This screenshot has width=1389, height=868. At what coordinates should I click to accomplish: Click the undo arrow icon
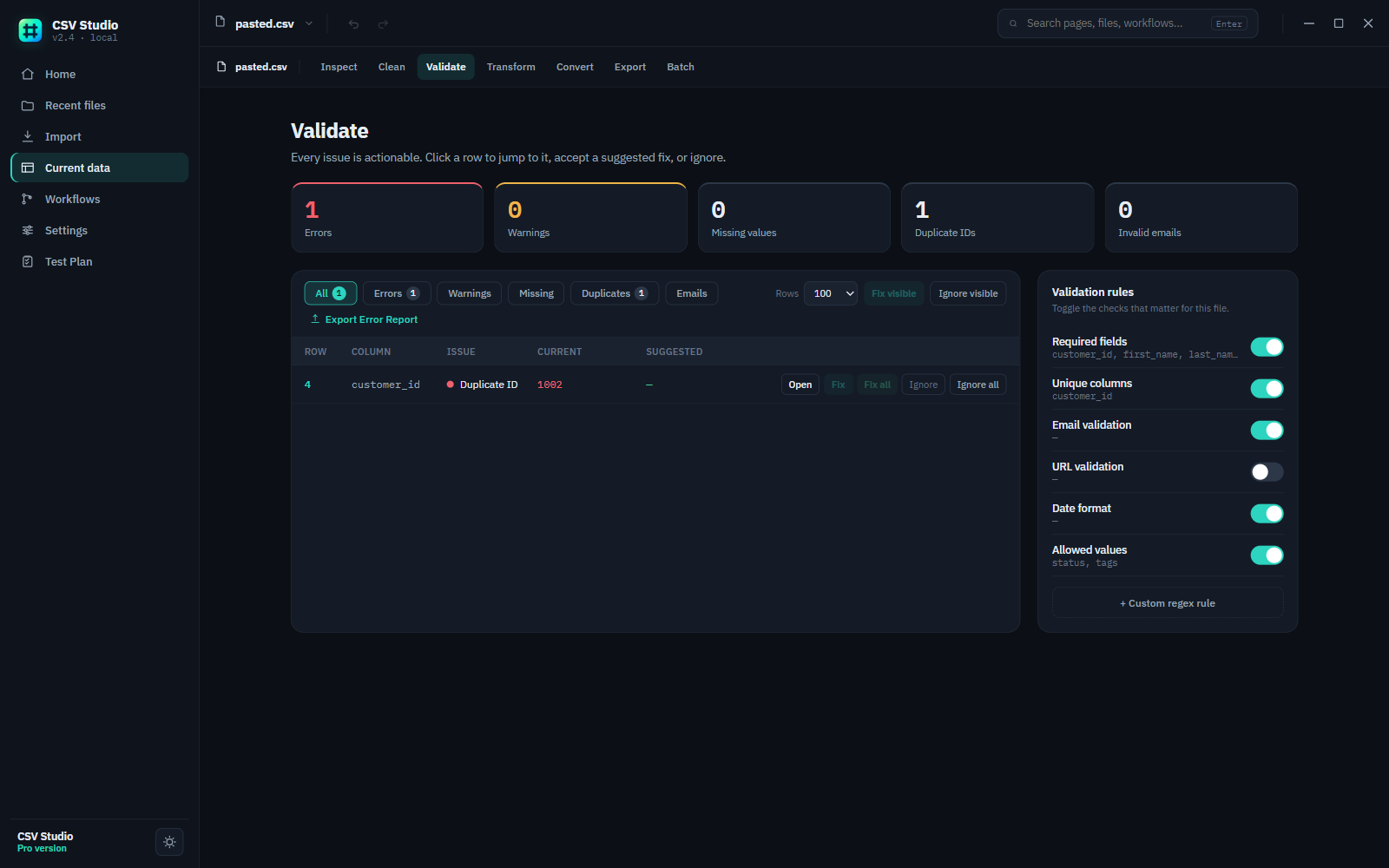click(353, 23)
